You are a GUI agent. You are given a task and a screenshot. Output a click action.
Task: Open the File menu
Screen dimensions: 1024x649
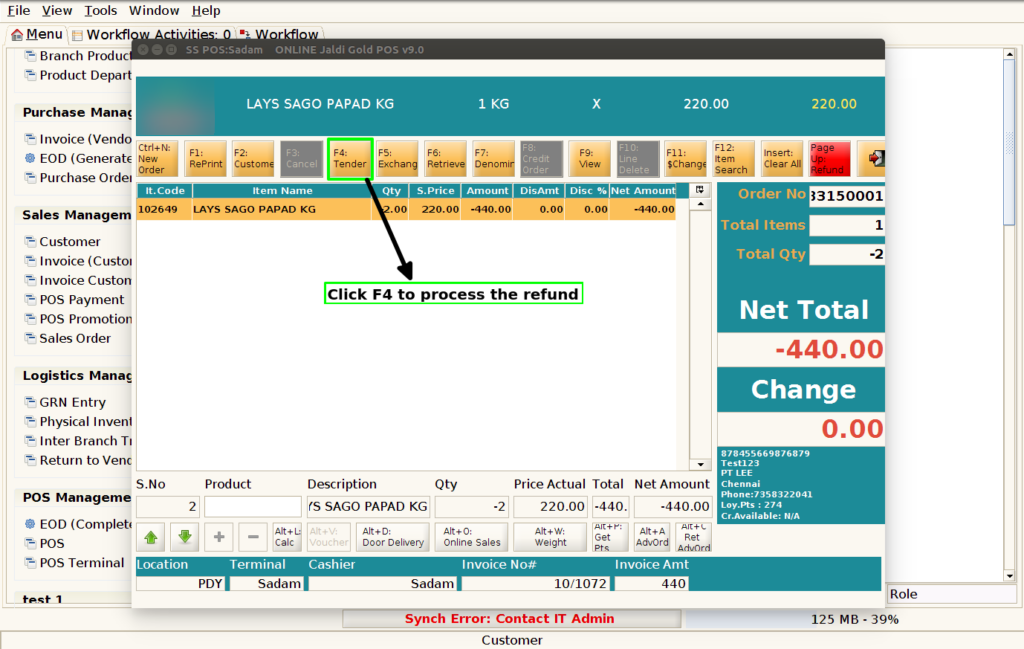[19, 10]
